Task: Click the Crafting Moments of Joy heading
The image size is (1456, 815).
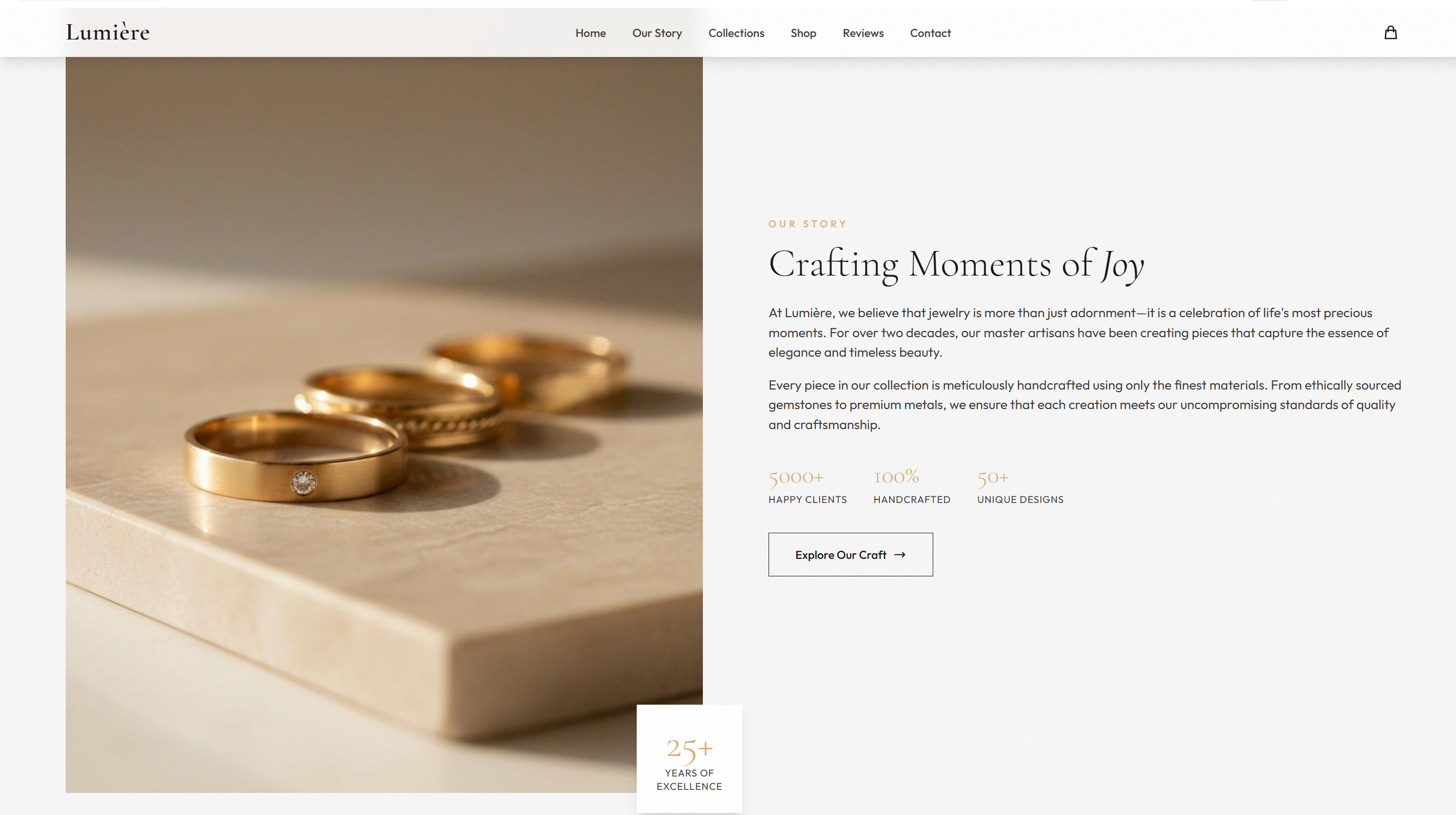Action: (x=956, y=264)
